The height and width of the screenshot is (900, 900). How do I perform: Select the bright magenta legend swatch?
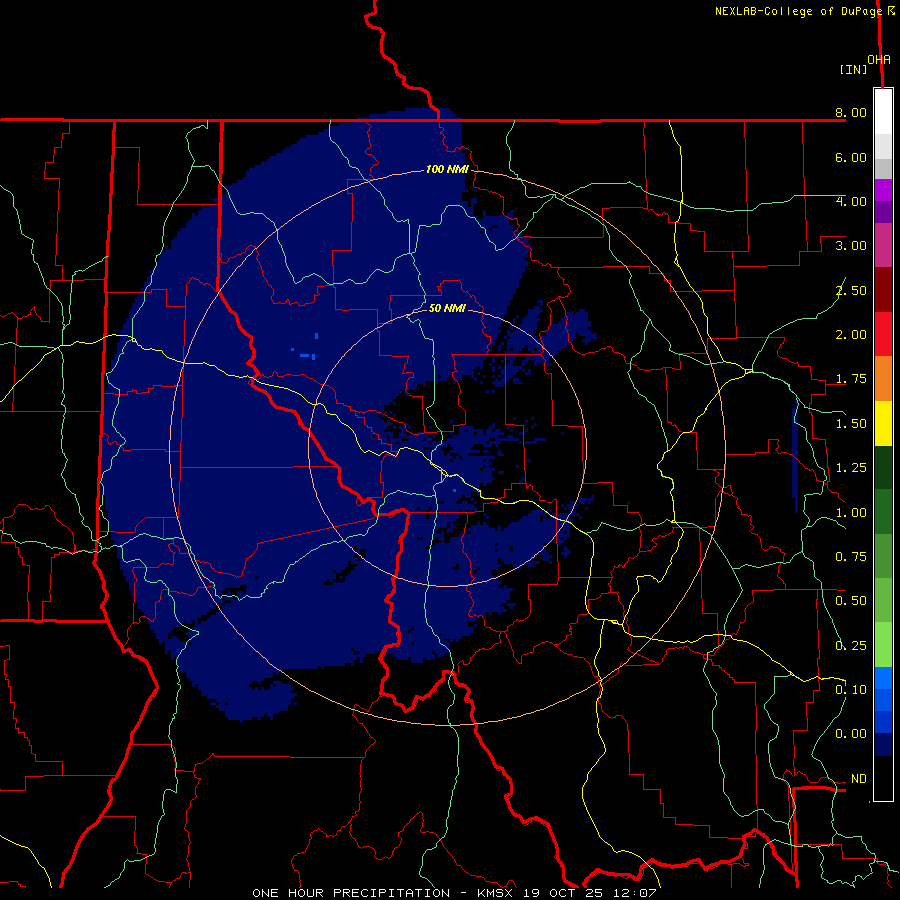883,190
